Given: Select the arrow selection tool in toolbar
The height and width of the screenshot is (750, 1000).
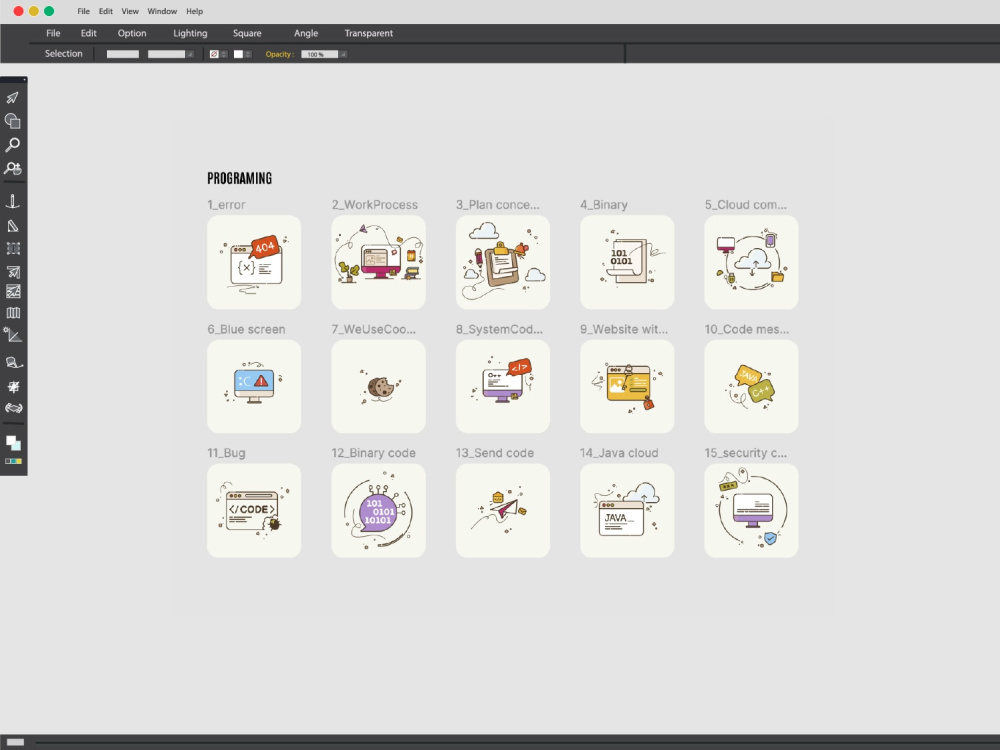Looking at the screenshot, I should (x=13, y=98).
